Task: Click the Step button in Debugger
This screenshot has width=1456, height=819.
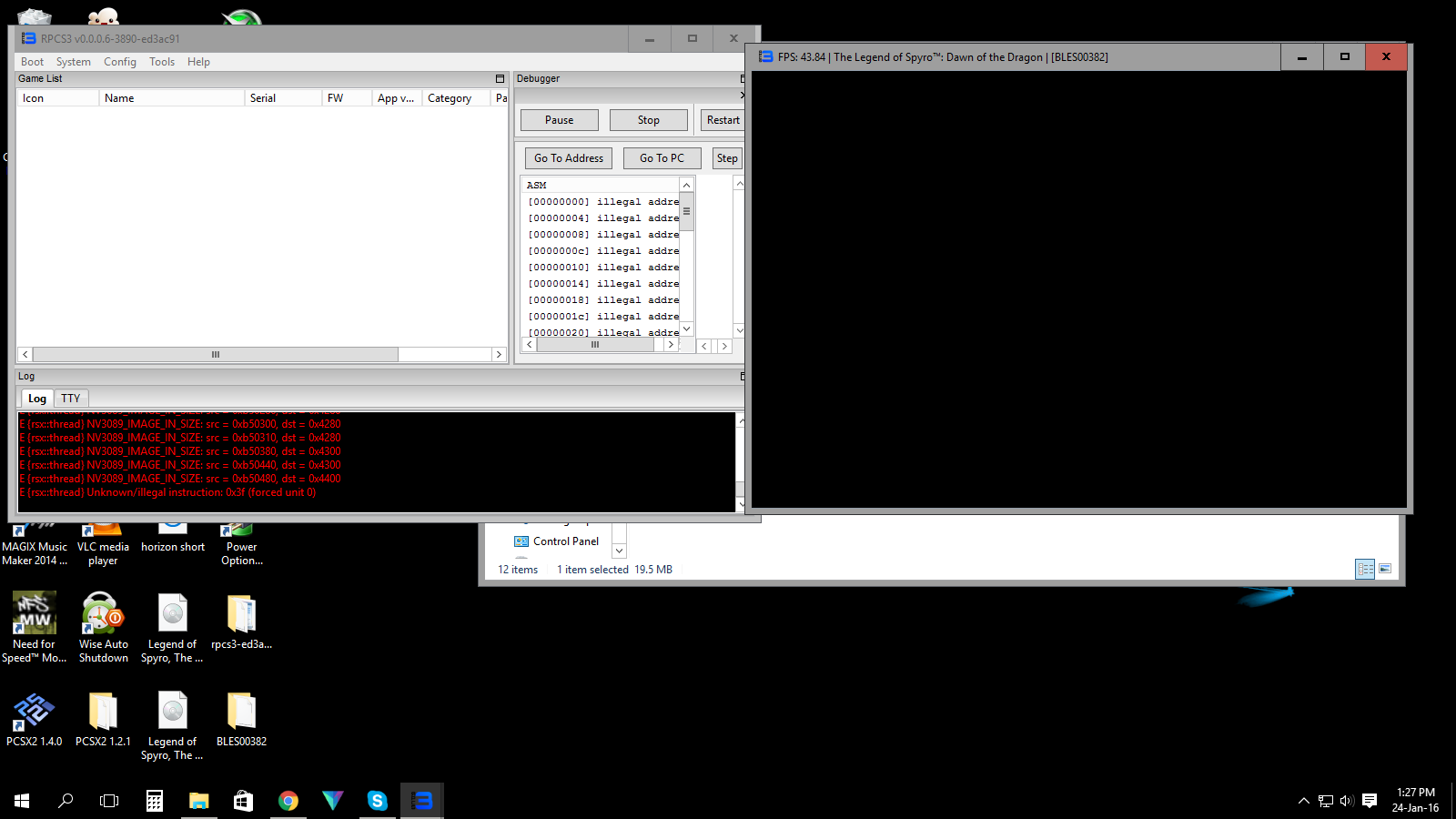Action: click(727, 158)
